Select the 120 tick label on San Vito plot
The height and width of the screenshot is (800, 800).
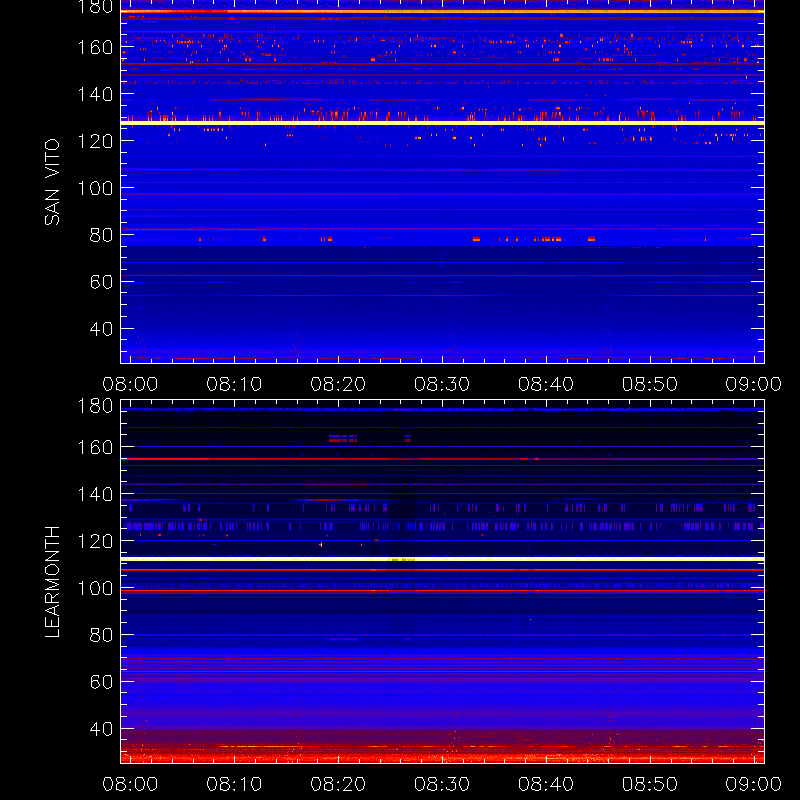(95, 141)
